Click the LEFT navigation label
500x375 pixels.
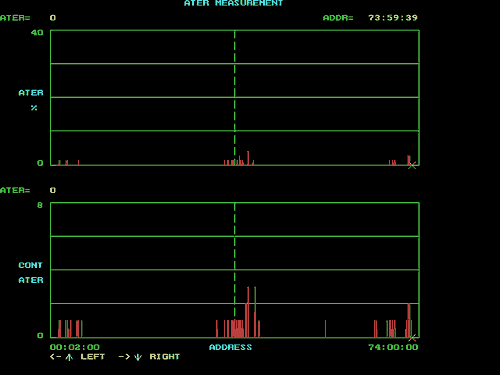click(x=93, y=357)
